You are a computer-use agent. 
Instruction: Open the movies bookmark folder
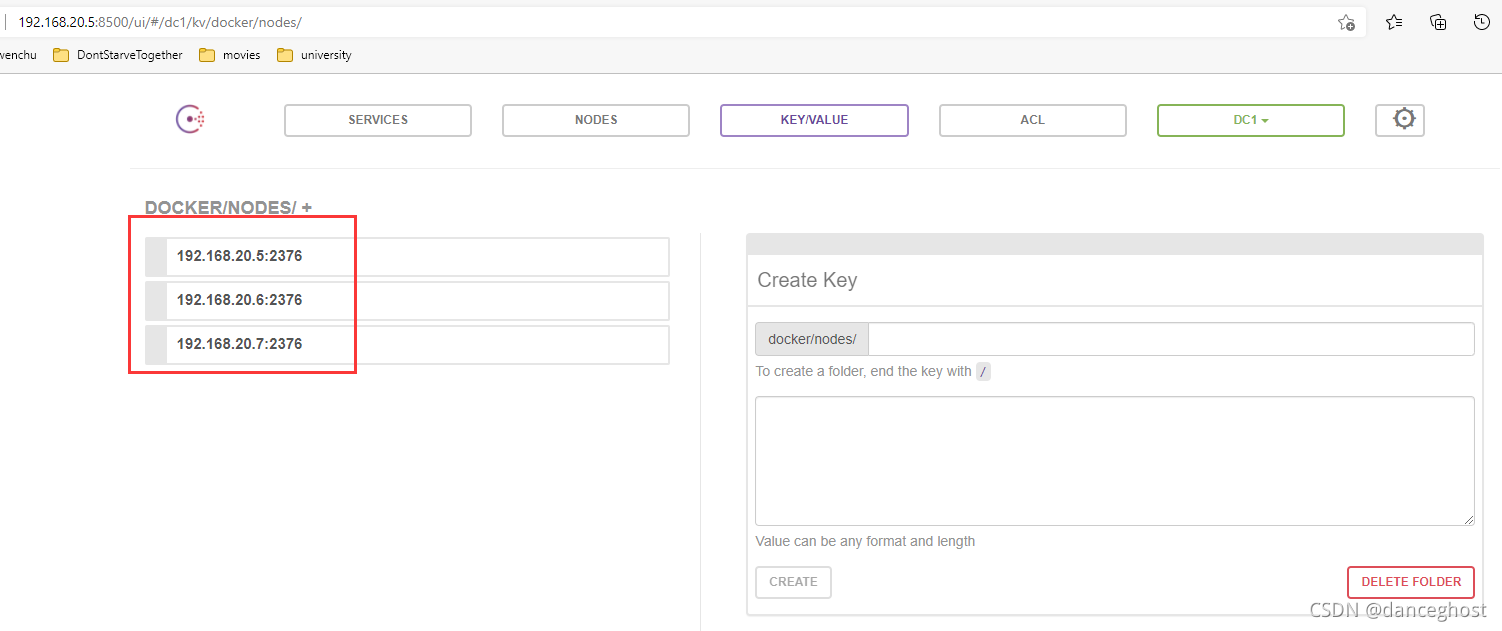230,55
